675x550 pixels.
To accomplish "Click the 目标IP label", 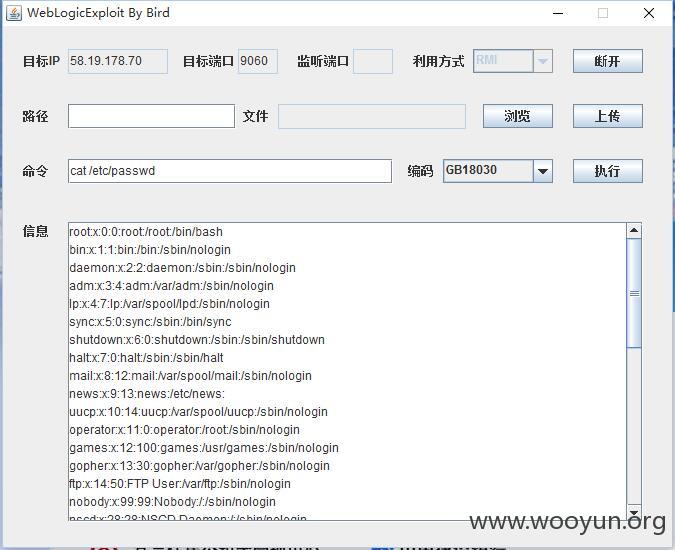I will (x=41, y=61).
